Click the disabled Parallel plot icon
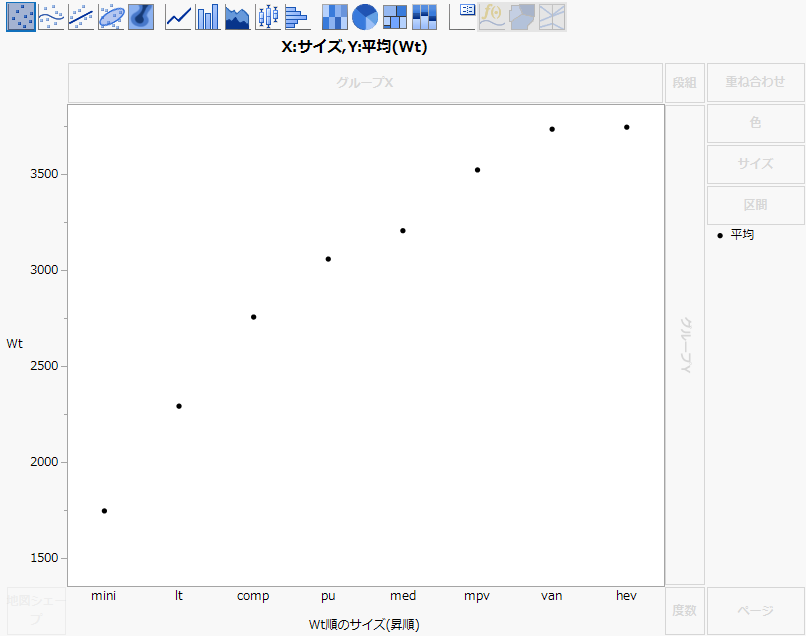Viewport: 806px width, 636px height. (552, 17)
